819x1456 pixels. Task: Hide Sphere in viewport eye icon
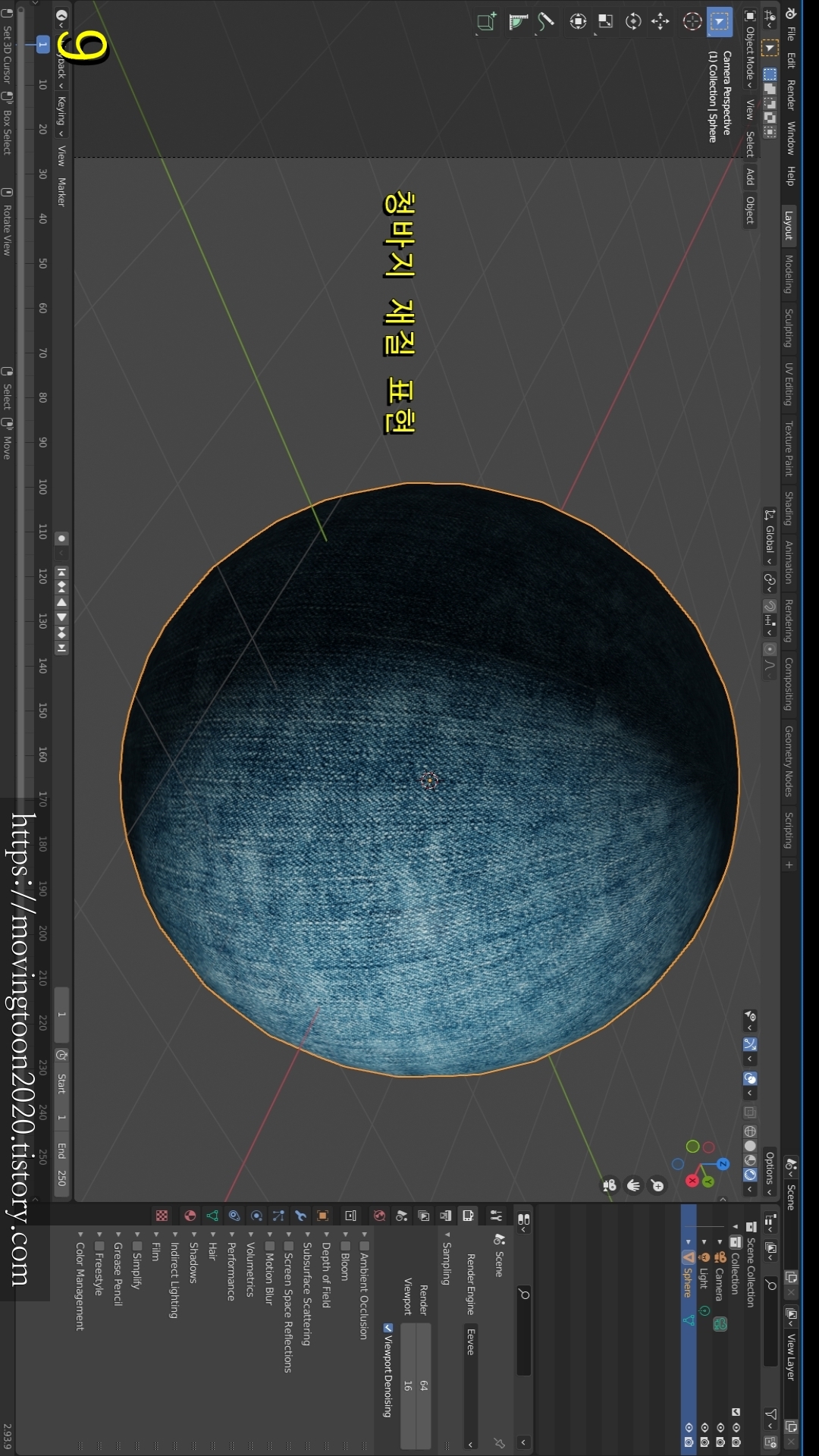pos(689,1426)
